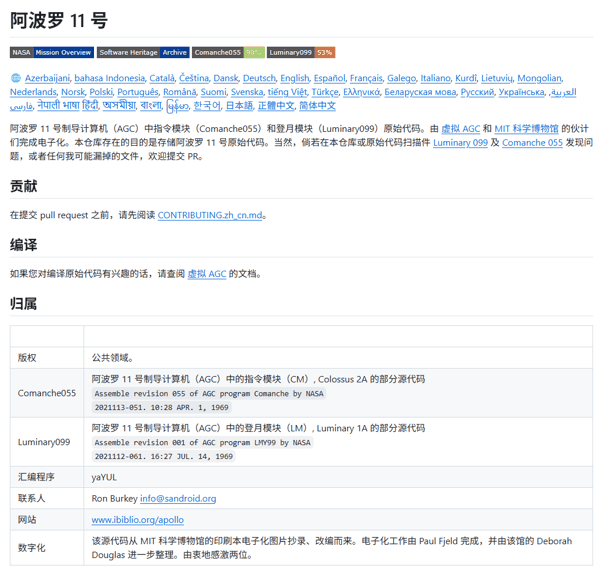Open the Software Heritage Archive badge
The height and width of the screenshot is (573, 600).
coord(143,52)
